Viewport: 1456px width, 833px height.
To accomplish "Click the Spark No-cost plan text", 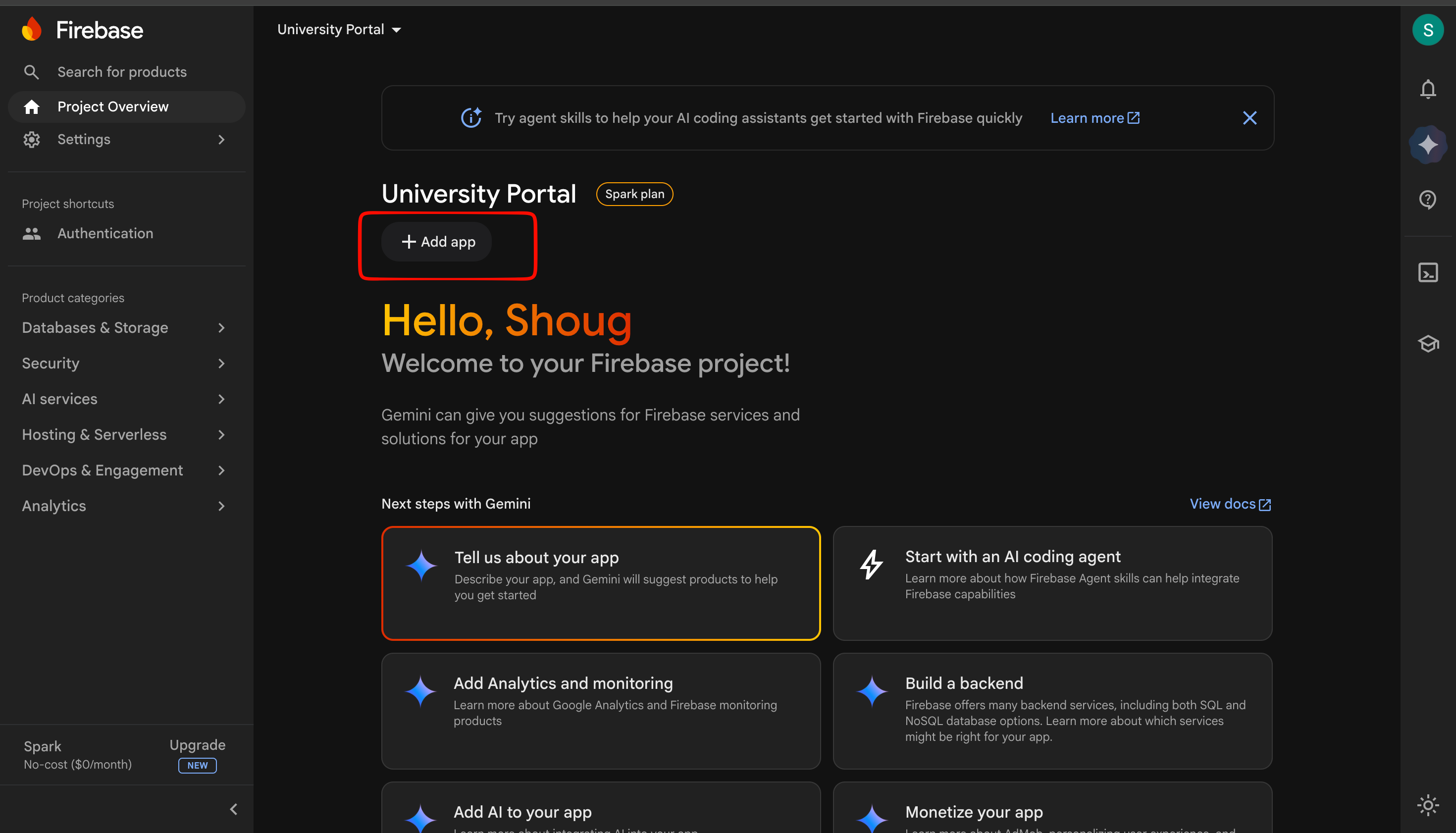I will 78,755.
